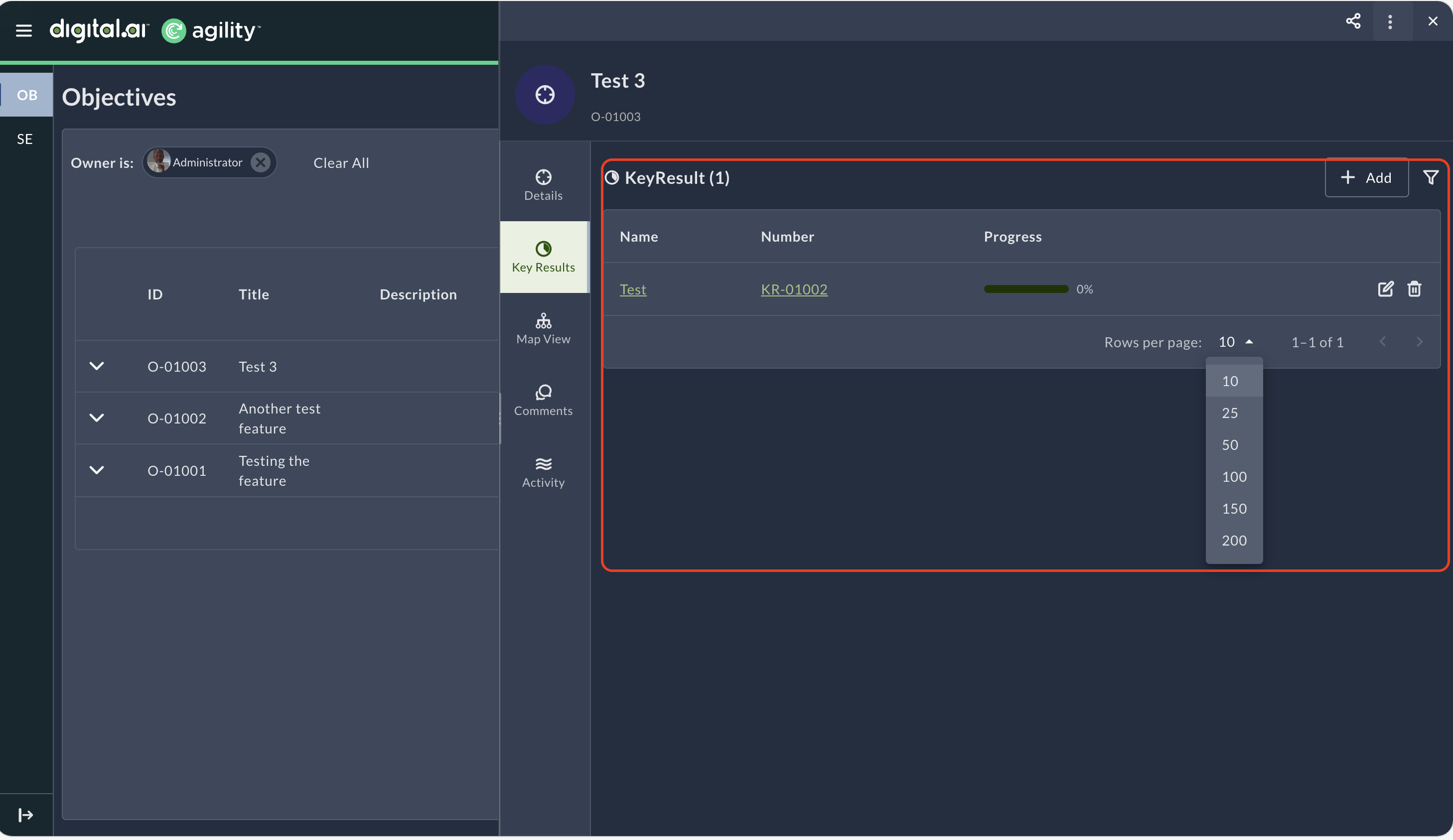Click the digital.ai agility logo

tap(154, 30)
